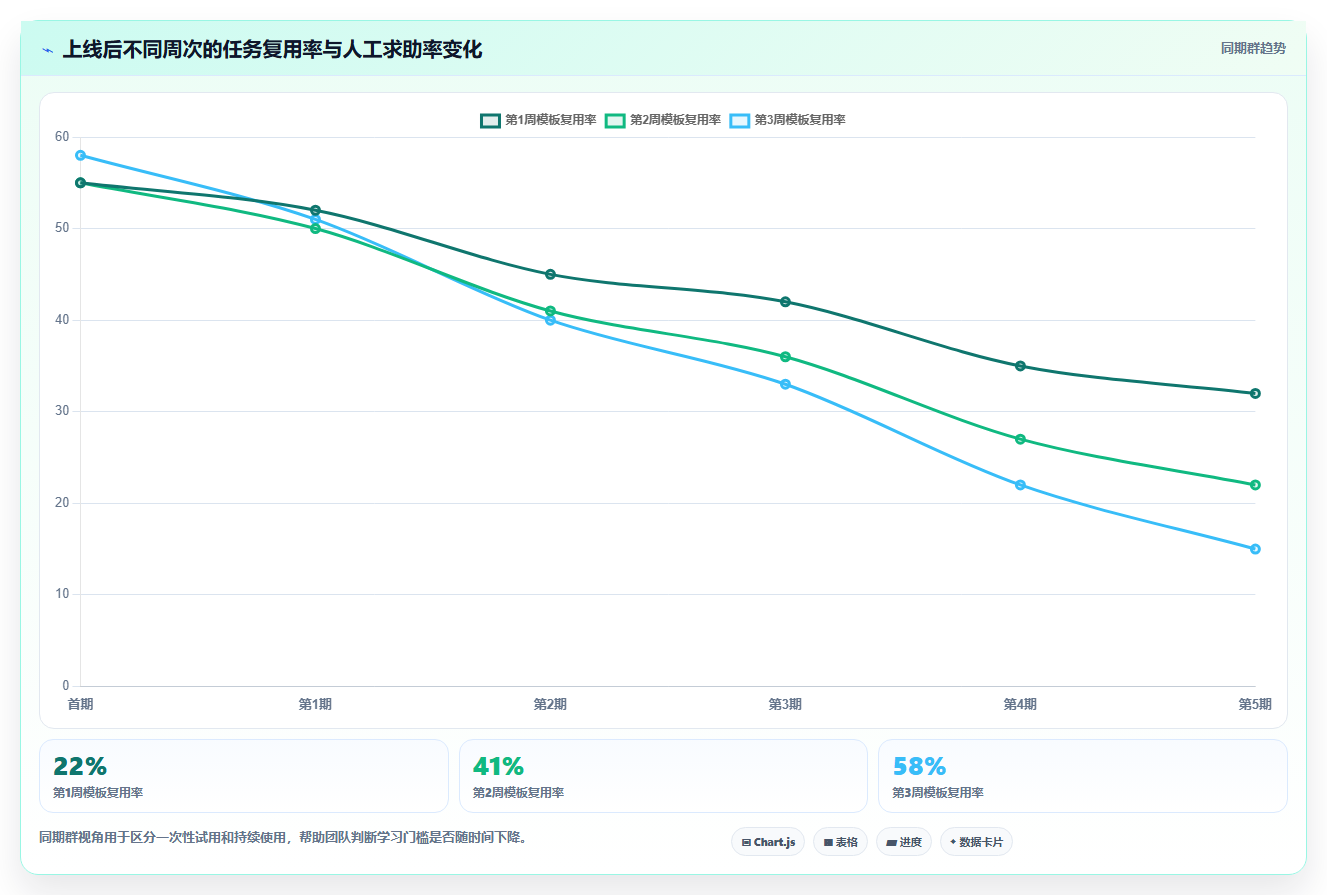
Task: Click the 50 y-axis tick label
Action: [x=62, y=228]
